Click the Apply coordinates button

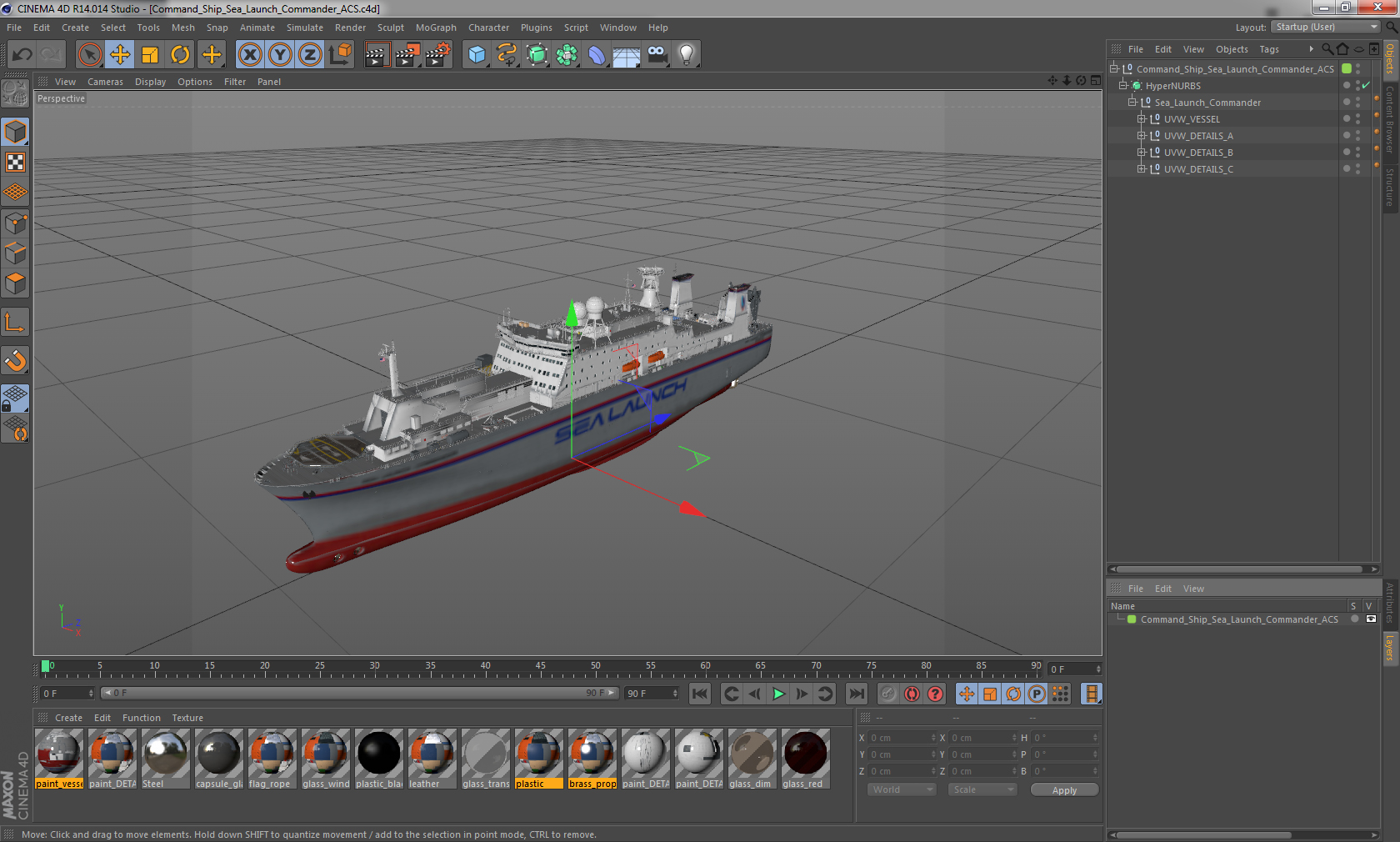(x=1064, y=790)
